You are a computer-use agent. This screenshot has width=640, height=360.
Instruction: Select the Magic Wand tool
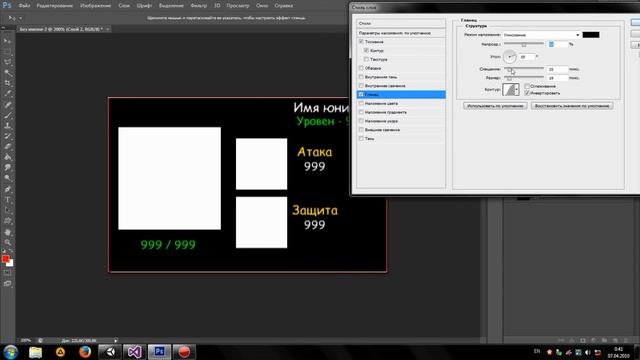tap(7, 73)
